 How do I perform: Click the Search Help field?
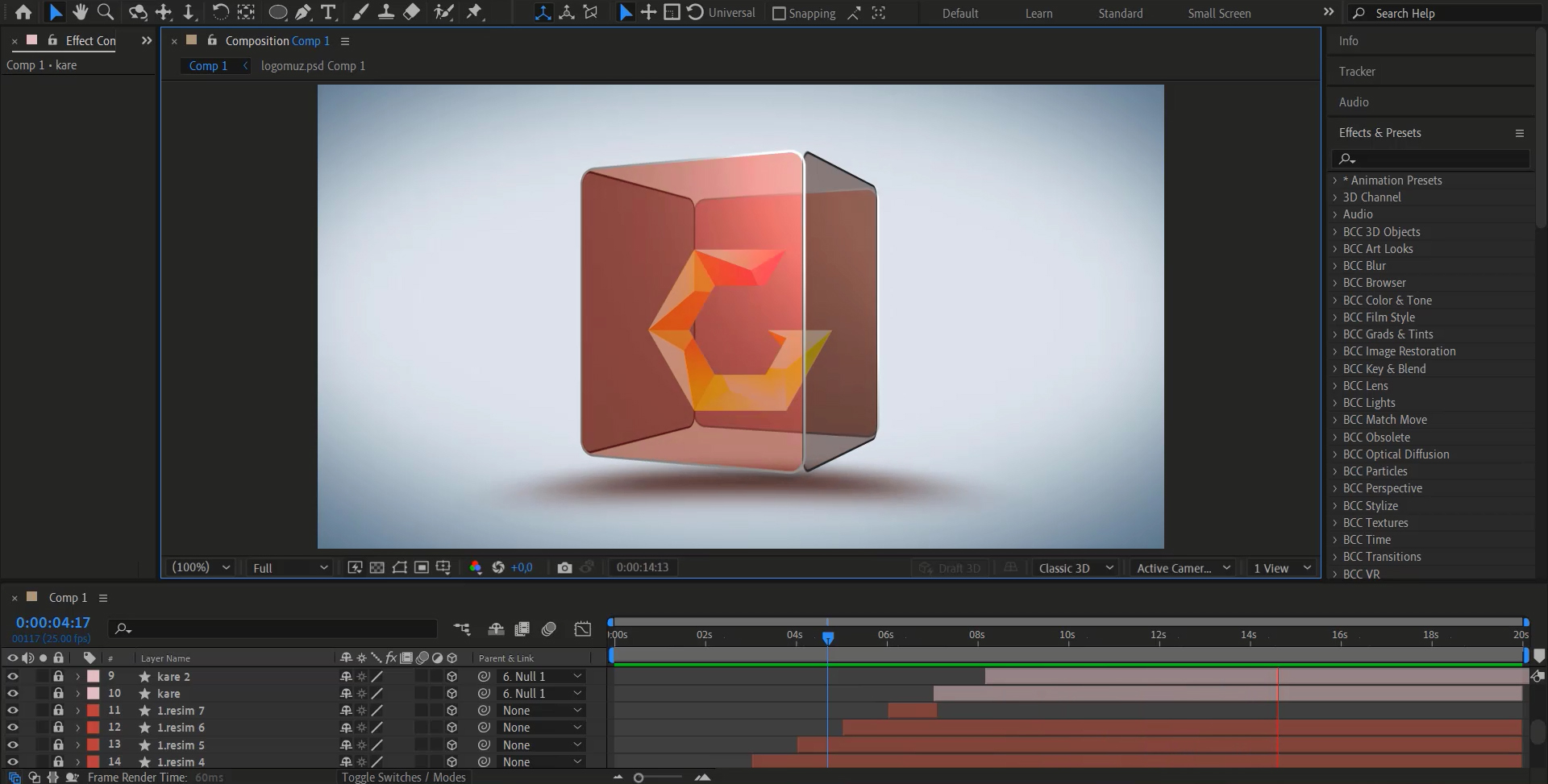pos(1444,13)
